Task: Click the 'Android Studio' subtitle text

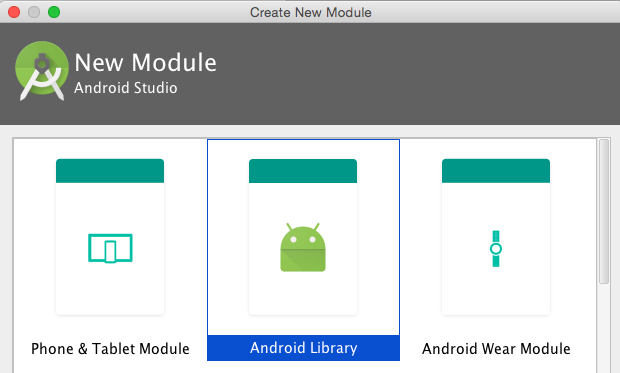Action: click(126, 88)
